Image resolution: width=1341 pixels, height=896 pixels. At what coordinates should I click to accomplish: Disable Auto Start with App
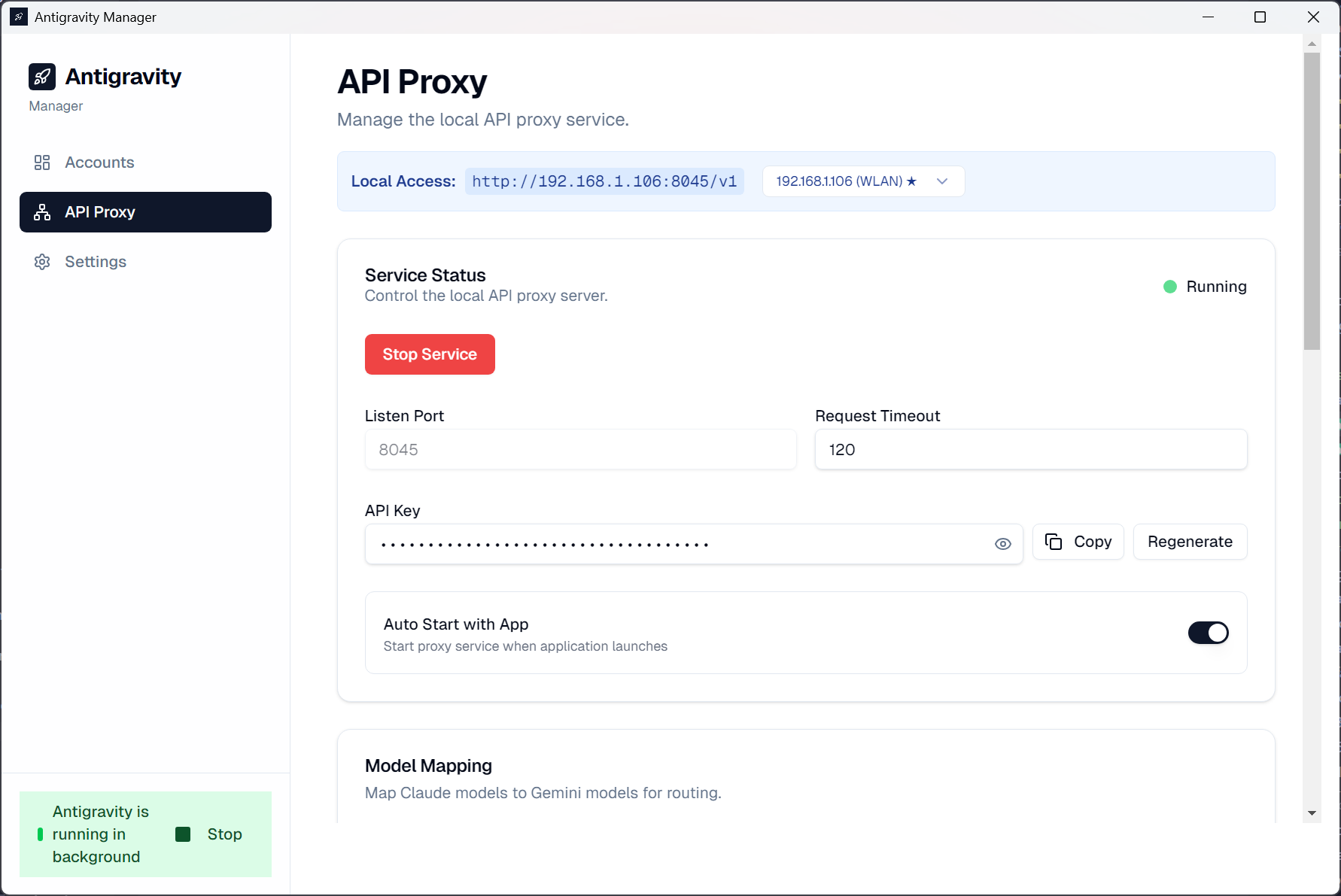point(1208,633)
